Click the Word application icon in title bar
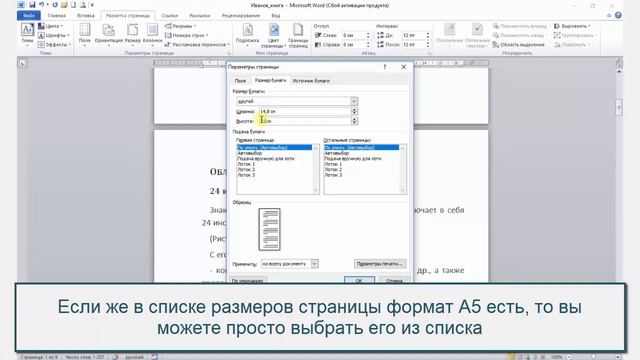Screen dimensions: 640x360 21,5
